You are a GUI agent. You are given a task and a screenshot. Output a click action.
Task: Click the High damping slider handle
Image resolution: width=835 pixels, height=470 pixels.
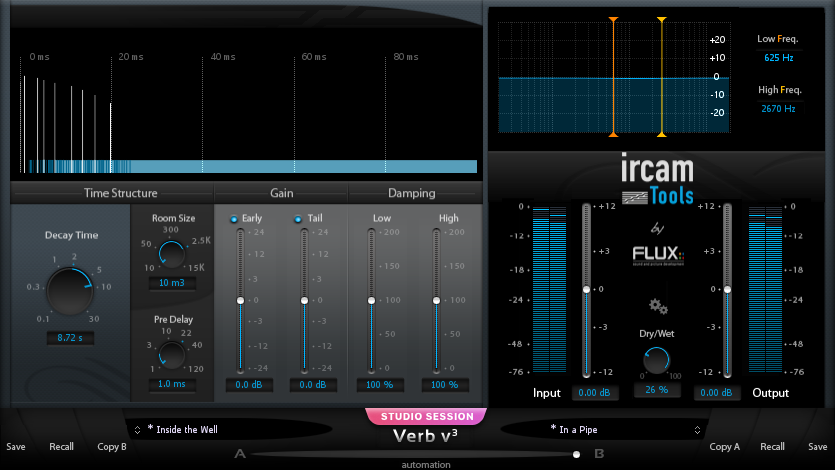436,301
